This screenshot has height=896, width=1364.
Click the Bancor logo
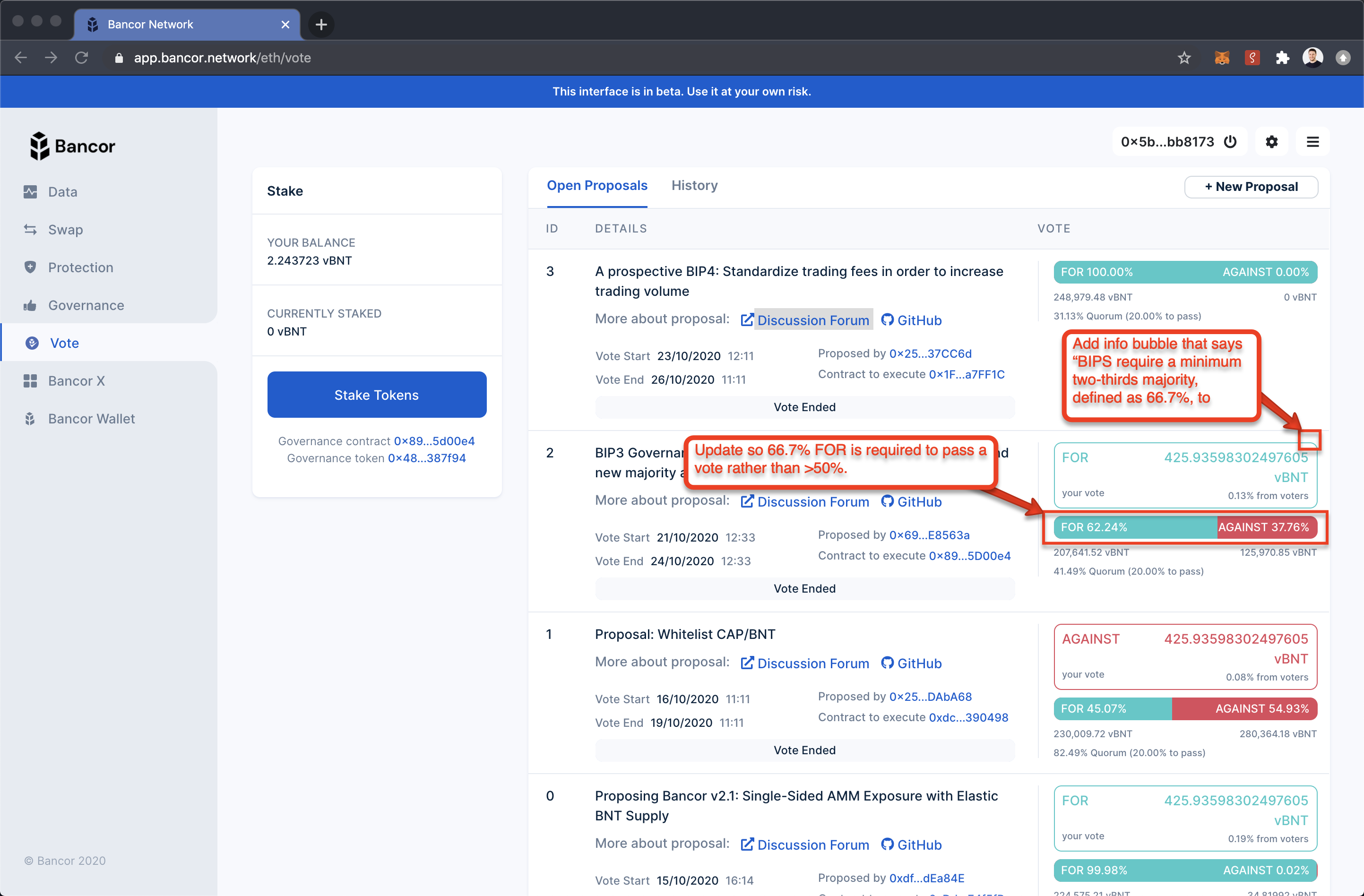72,146
